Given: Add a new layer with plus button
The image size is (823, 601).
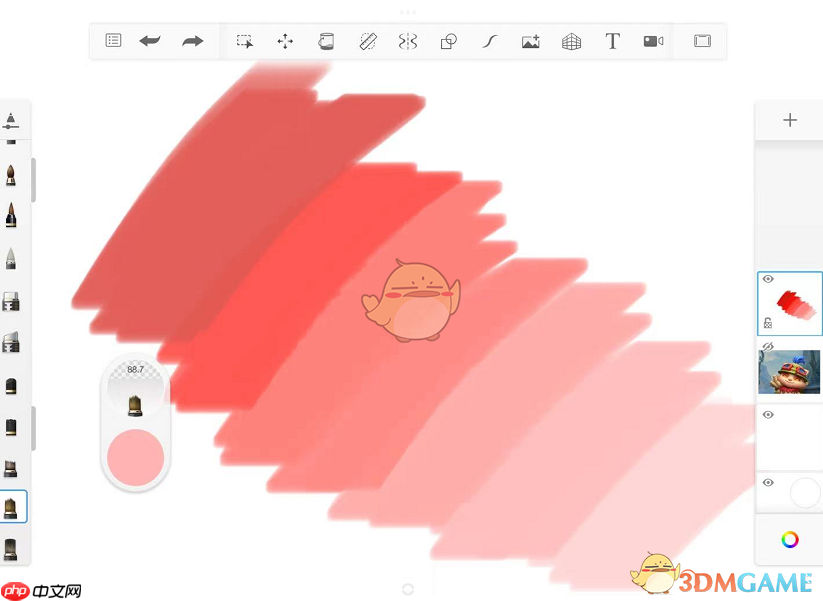Looking at the screenshot, I should coord(789,120).
